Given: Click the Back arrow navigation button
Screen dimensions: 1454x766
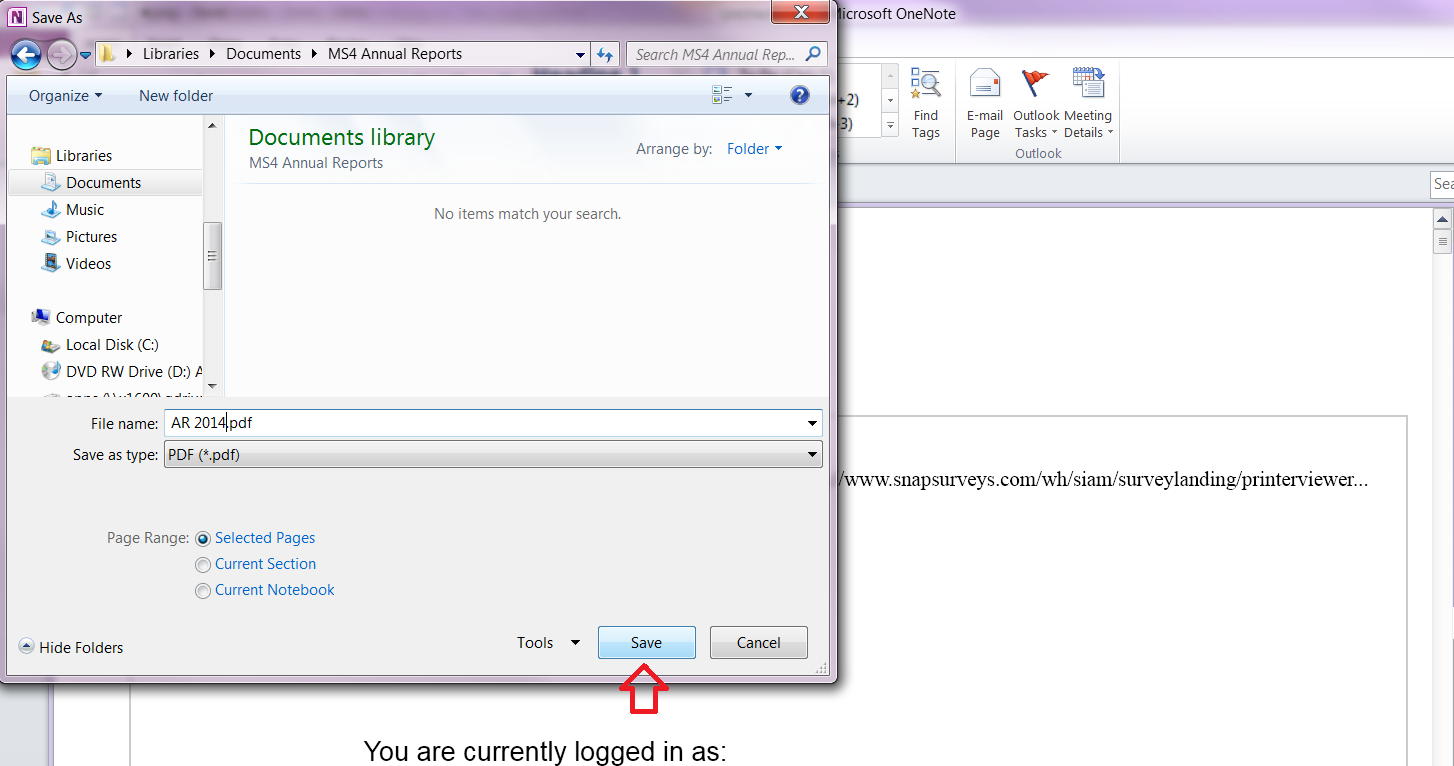Looking at the screenshot, I should (26, 55).
